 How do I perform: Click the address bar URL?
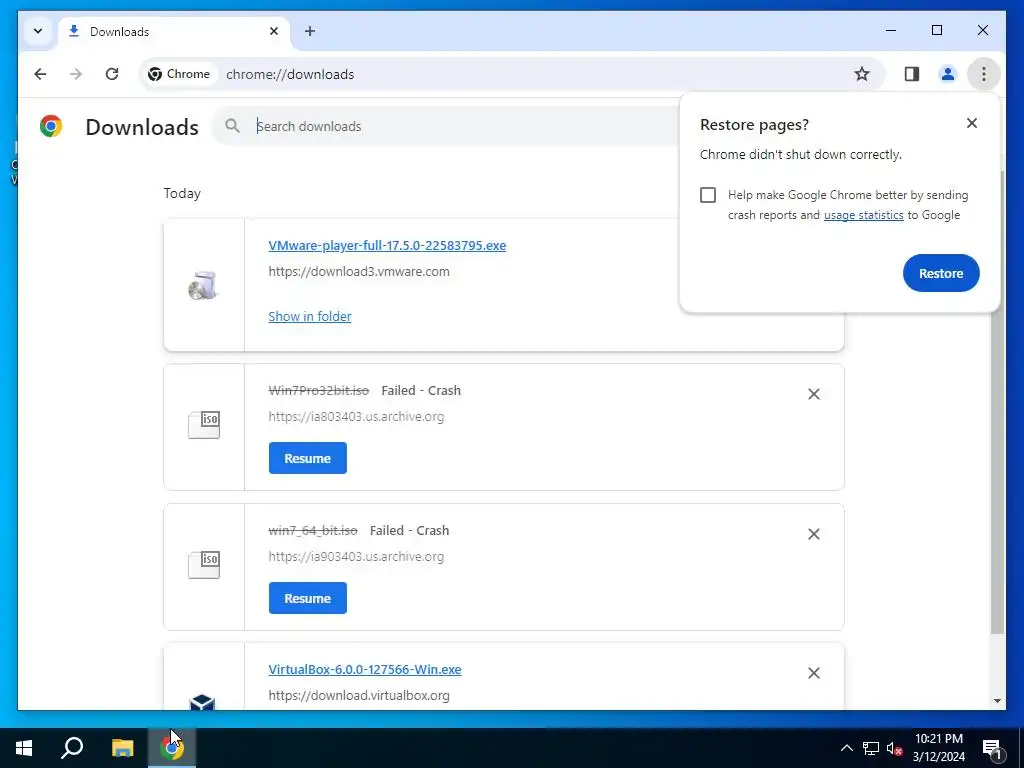click(290, 74)
